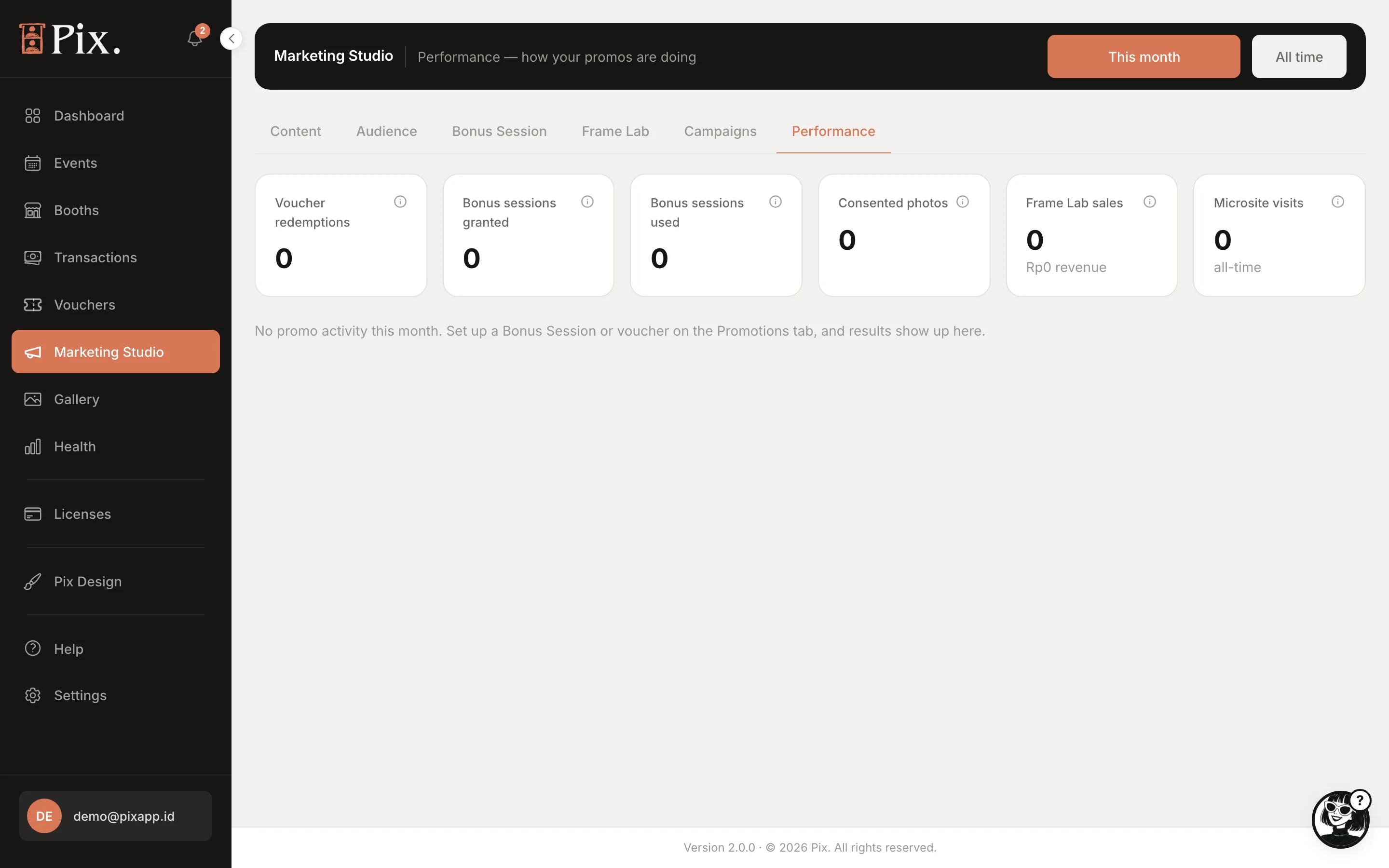
Task: Click the 'all-time' text under Microsite visits
Action: click(x=1237, y=268)
